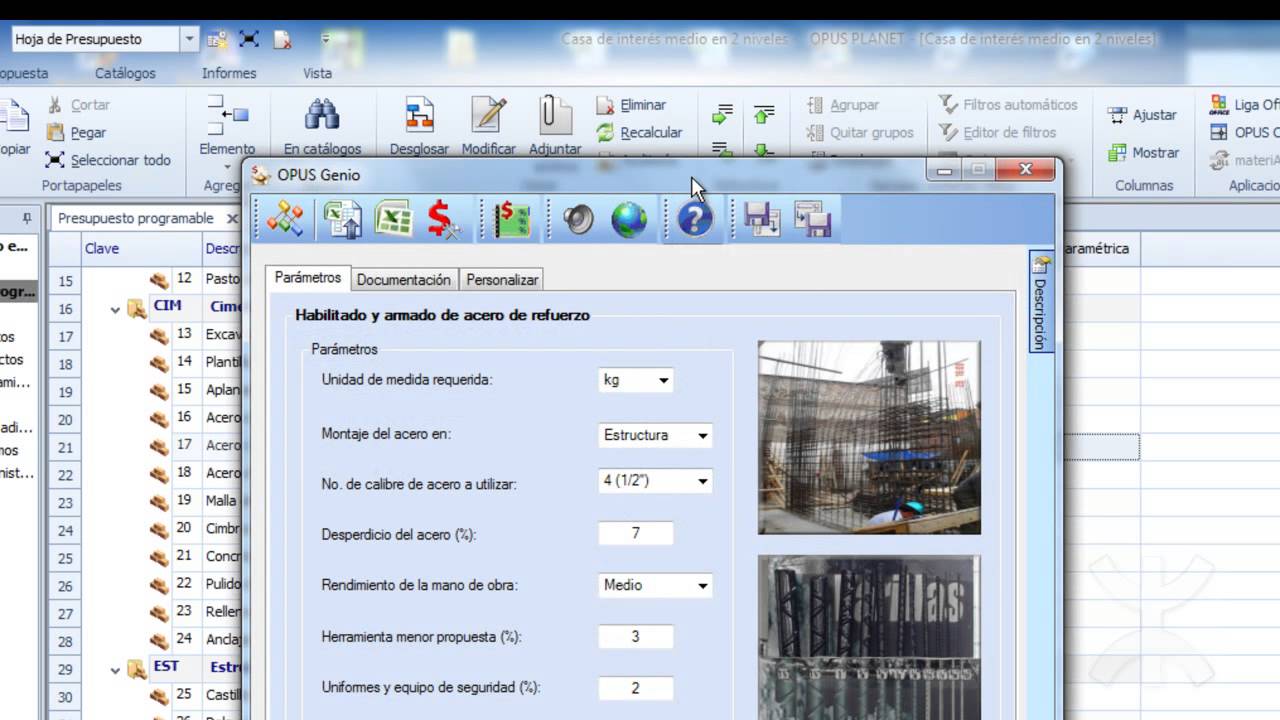
Task: Switch to the Parámetros tab
Action: point(308,278)
